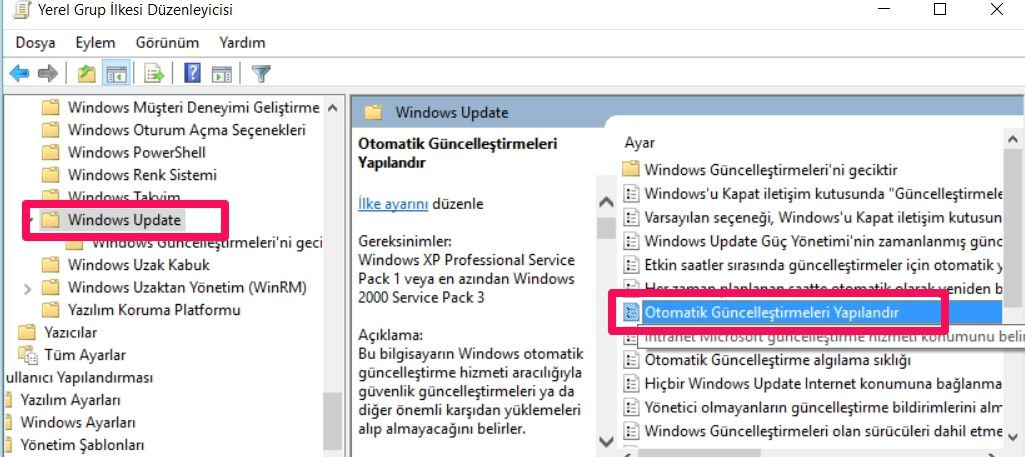Click the Up one level folder icon
The height and width of the screenshot is (457, 1025).
[x=87, y=73]
